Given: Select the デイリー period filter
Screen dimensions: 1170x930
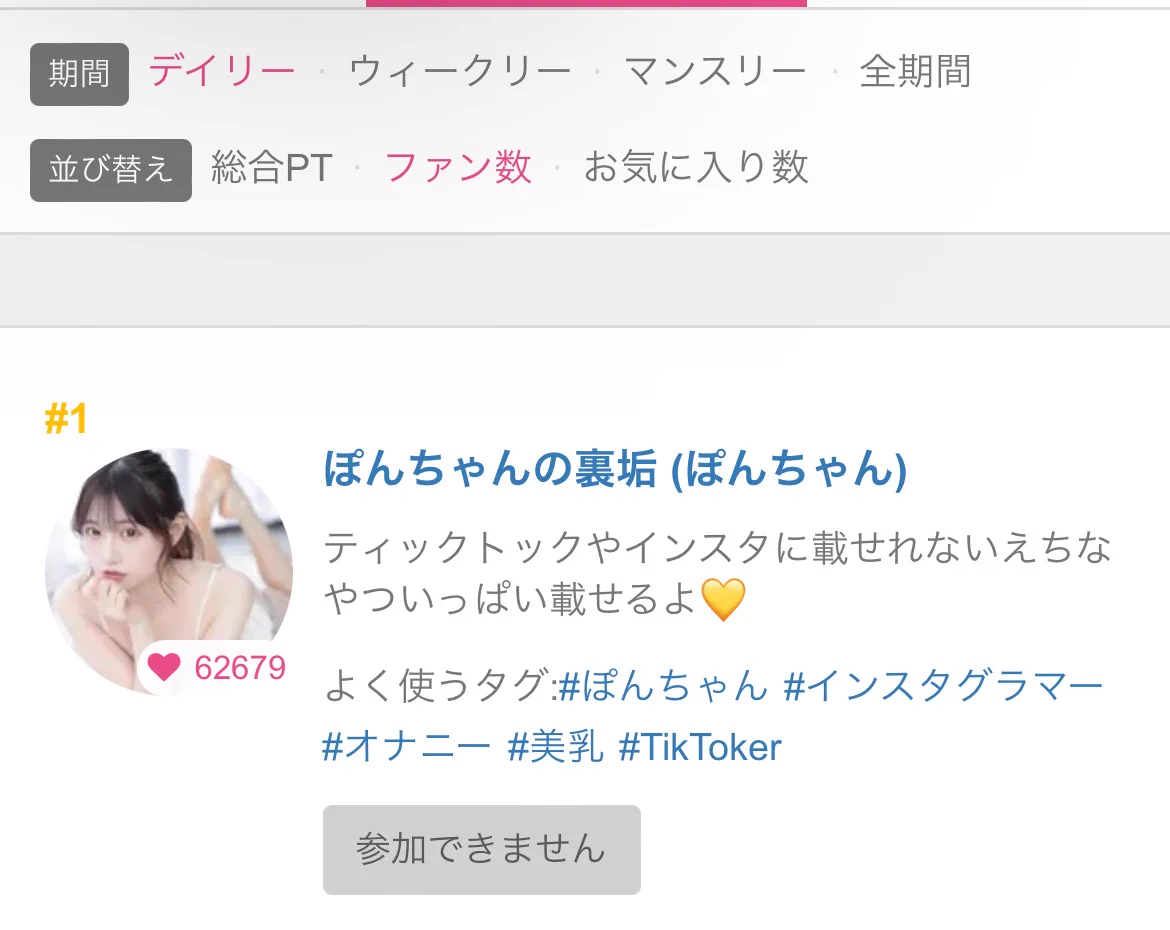Looking at the screenshot, I should [x=222, y=72].
